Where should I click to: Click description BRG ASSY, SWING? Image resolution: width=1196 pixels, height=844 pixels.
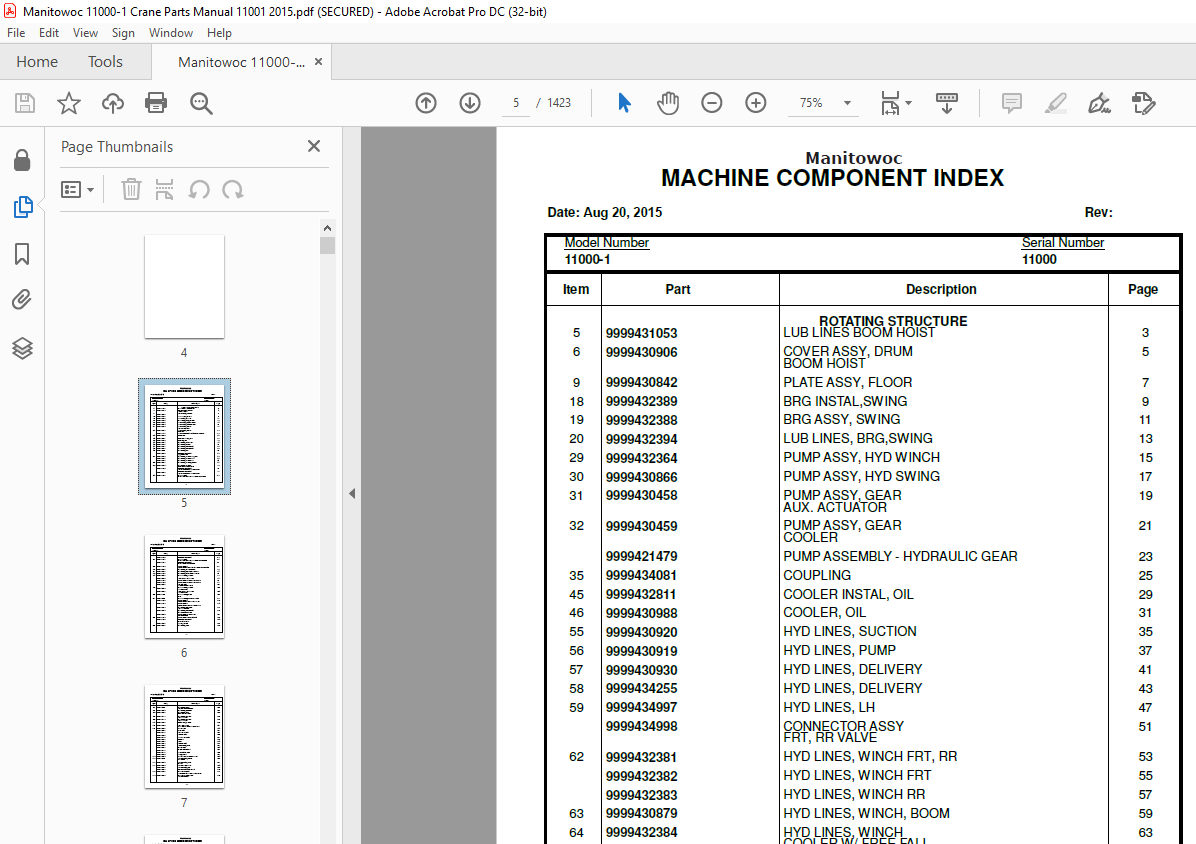pos(841,419)
